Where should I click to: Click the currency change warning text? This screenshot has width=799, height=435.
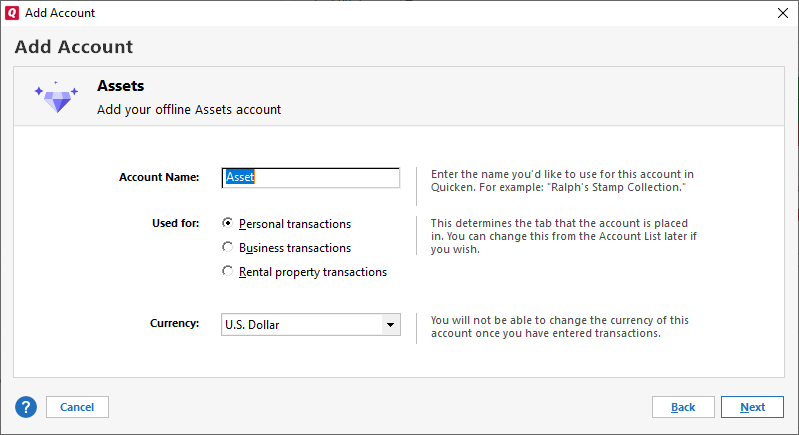coord(559,326)
